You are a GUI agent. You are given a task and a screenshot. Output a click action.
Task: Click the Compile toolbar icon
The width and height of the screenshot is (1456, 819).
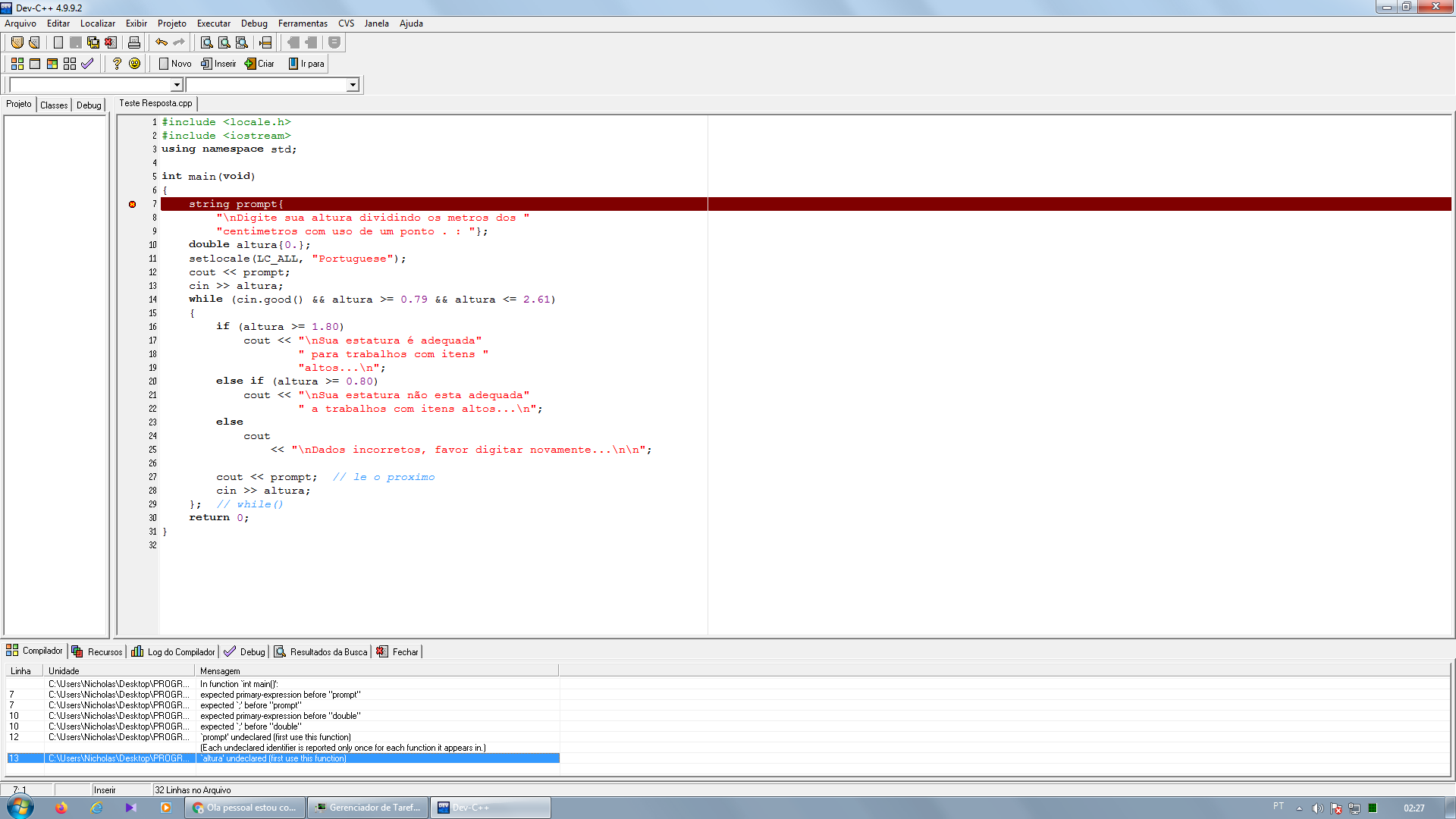tap(17, 64)
